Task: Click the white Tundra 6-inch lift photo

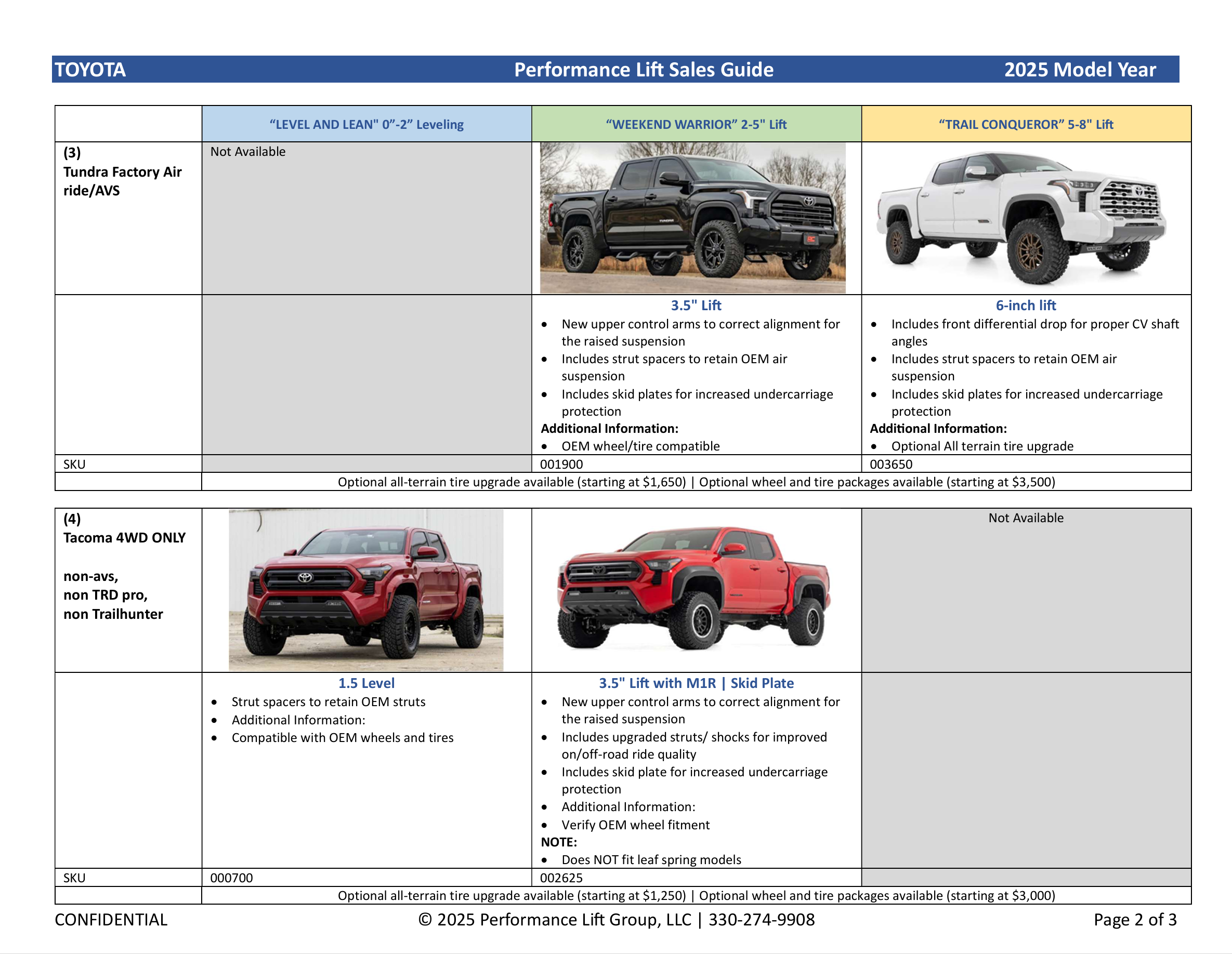Action: coord(1021,218)
